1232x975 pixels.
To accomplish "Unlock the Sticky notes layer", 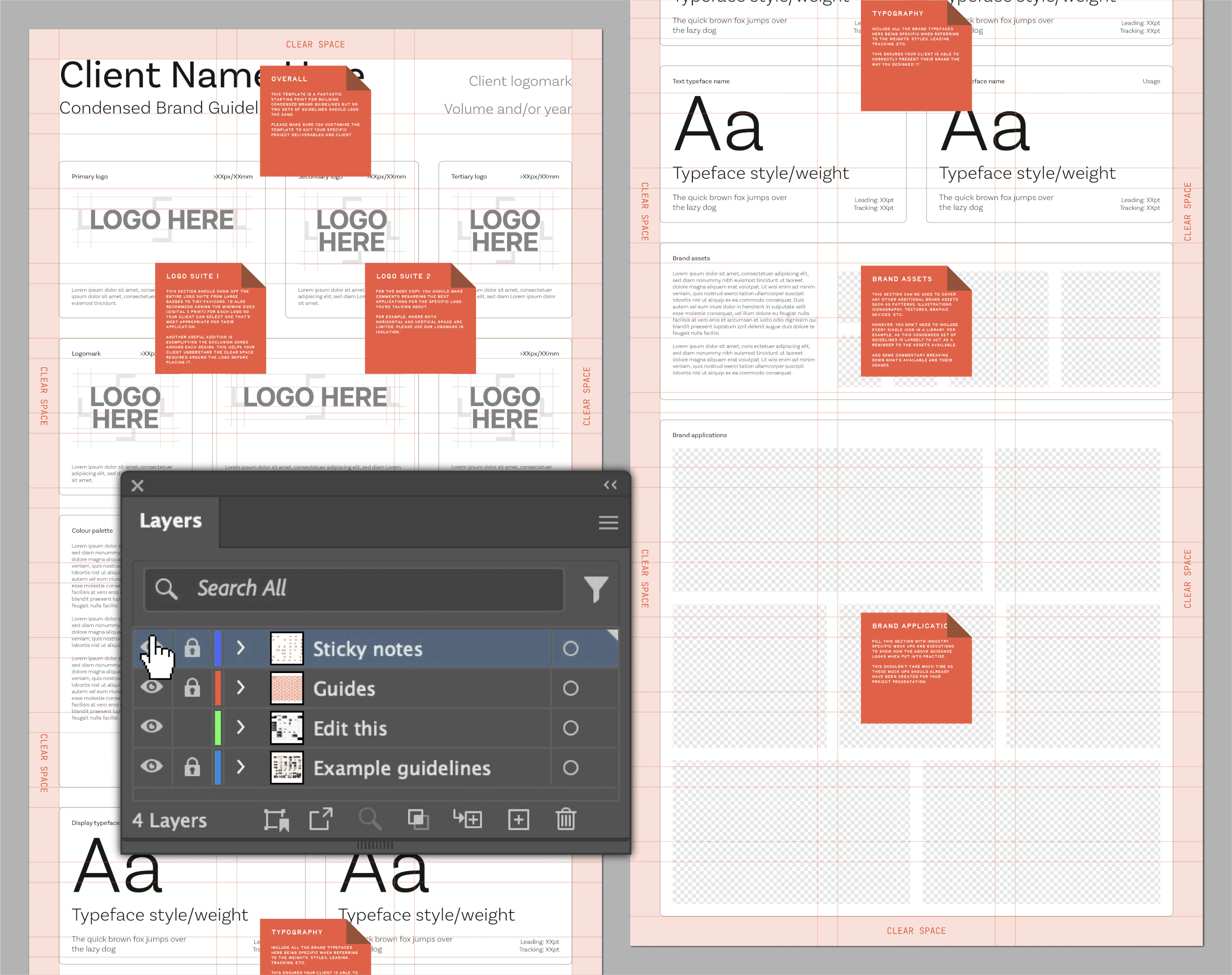I will (192, 648).
